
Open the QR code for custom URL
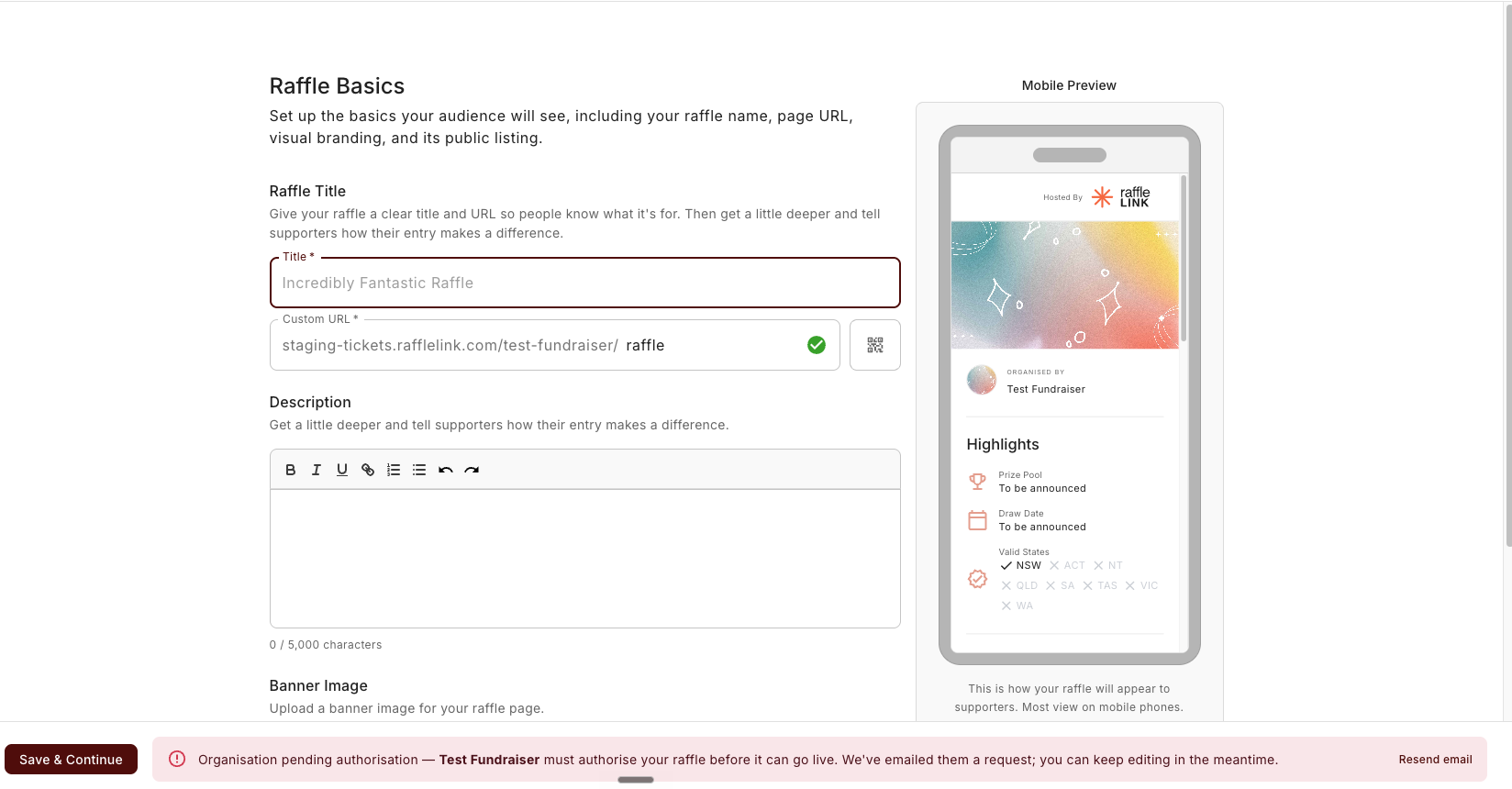(875, 345)
